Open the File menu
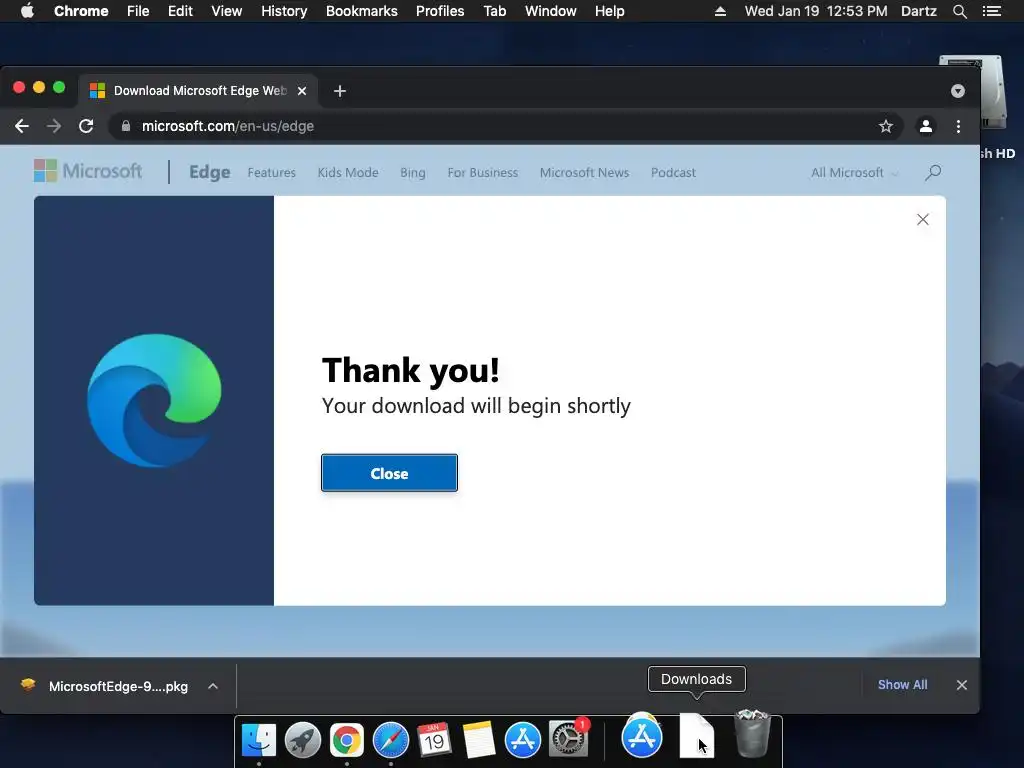 pyautogui.click(x=138, y=11)
